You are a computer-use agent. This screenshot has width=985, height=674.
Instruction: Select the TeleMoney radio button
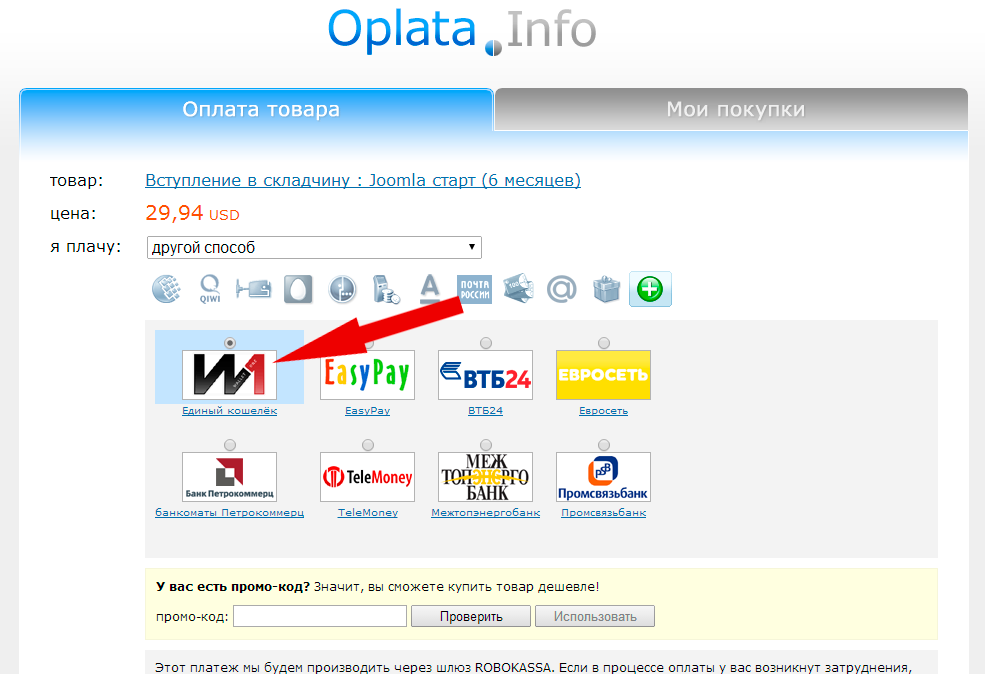(x=368, y=445)
